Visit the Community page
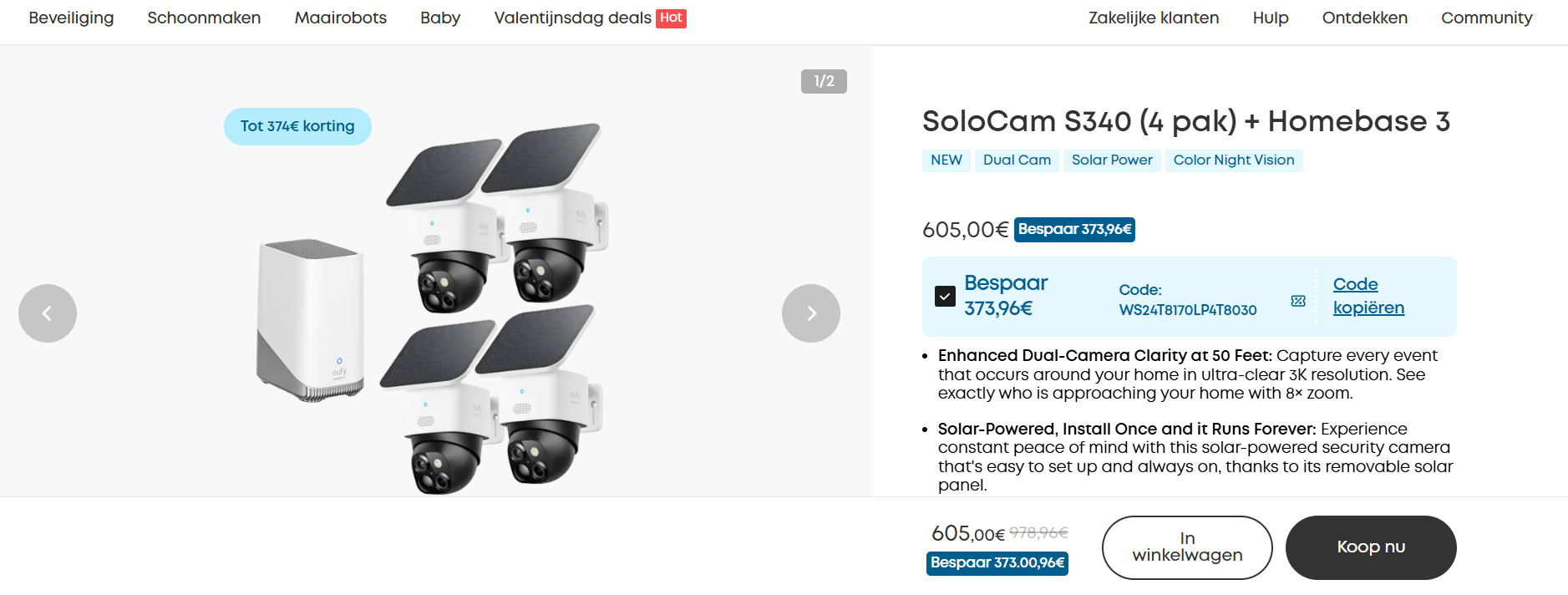 [1486, 18]
